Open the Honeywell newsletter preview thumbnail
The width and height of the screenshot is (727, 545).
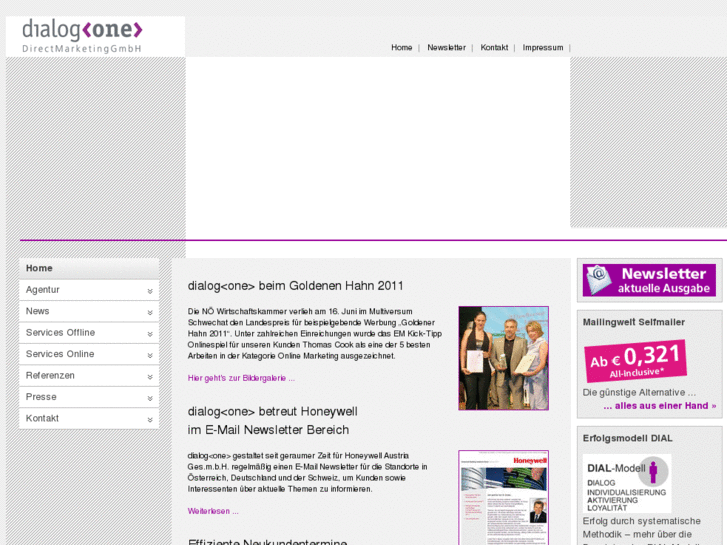(x=504, y=497)
